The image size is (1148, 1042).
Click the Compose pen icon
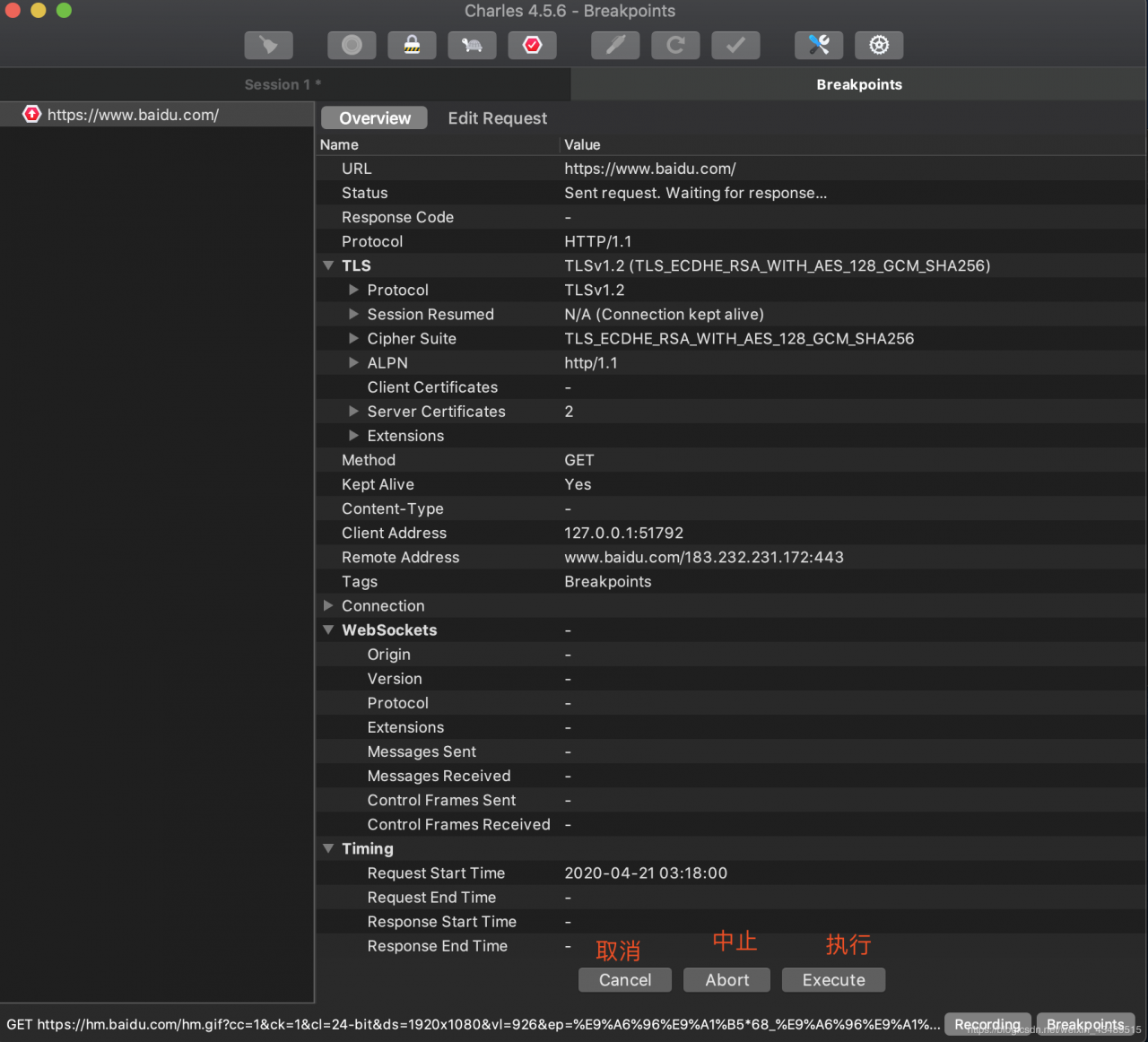(x=615, y=45)
